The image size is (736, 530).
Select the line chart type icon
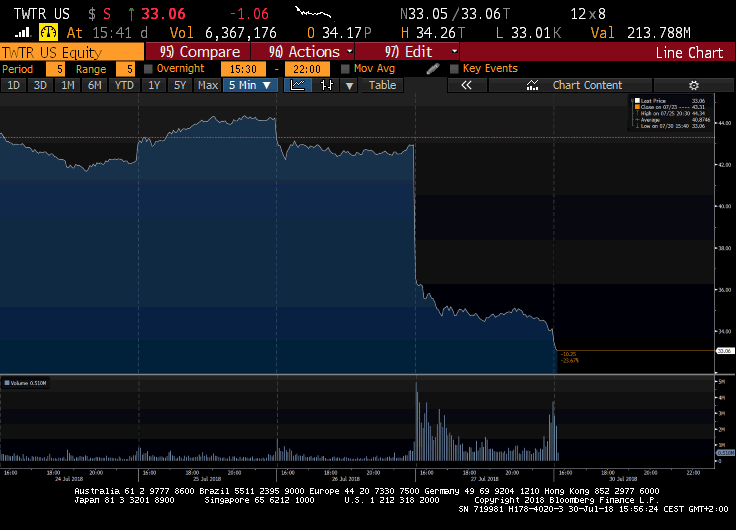click(298, 85)
